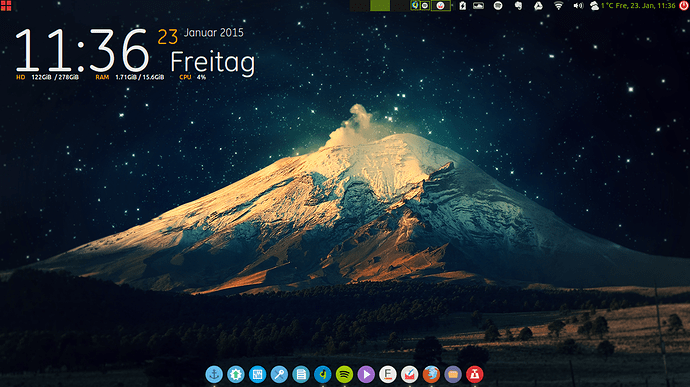Click the blue-yellow music app window button in panel
690x387 pixels.
coord(415,6)
